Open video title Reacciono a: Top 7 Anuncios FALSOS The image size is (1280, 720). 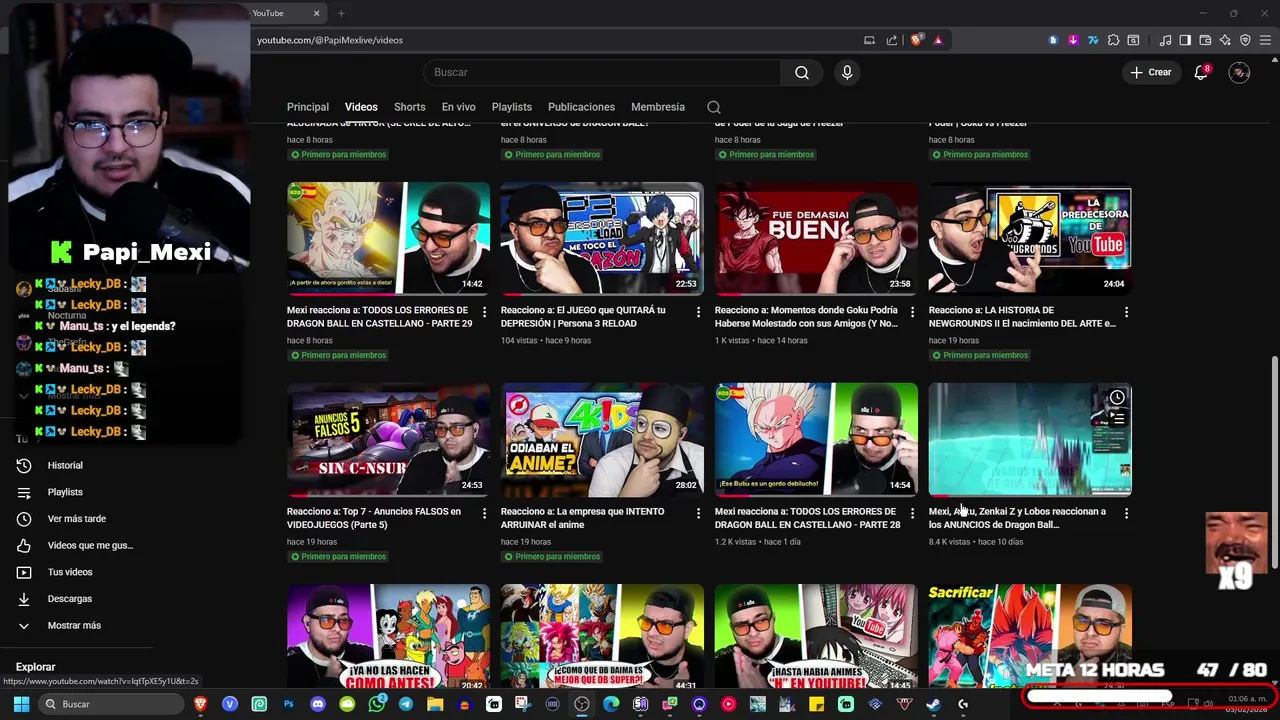pyautogui.click(x=374, y=518)
